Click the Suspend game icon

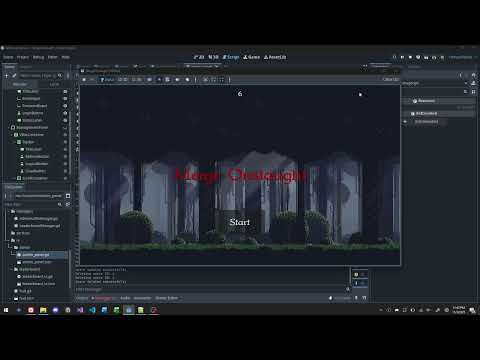click(x=84, y=80)
